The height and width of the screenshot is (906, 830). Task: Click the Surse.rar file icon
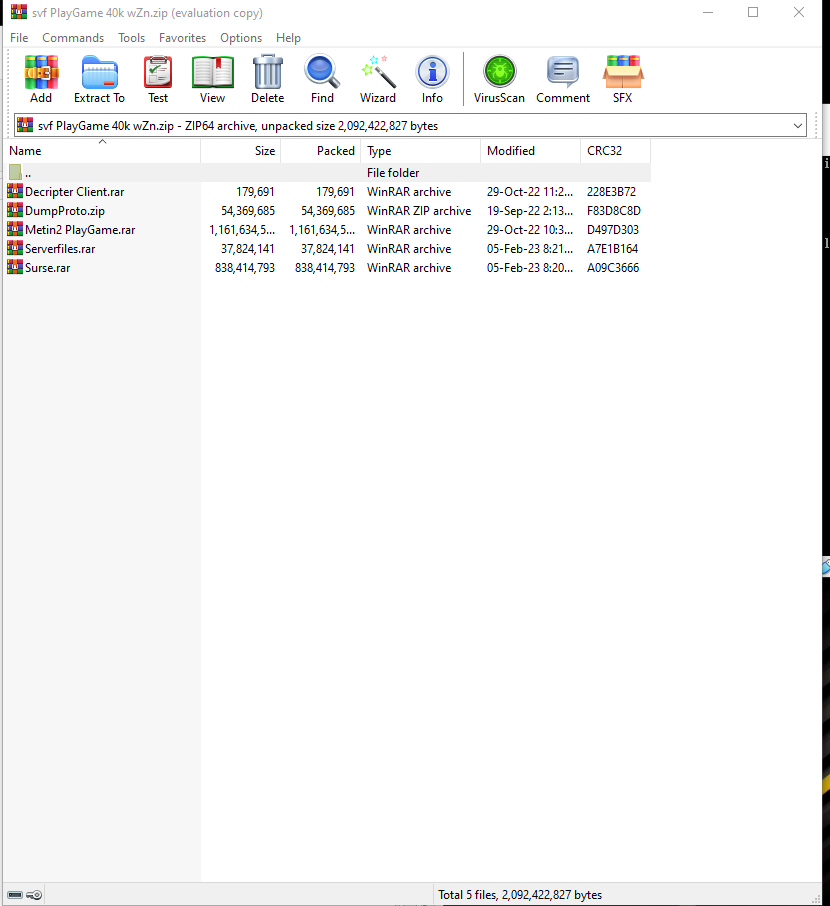tap(15, 267)
